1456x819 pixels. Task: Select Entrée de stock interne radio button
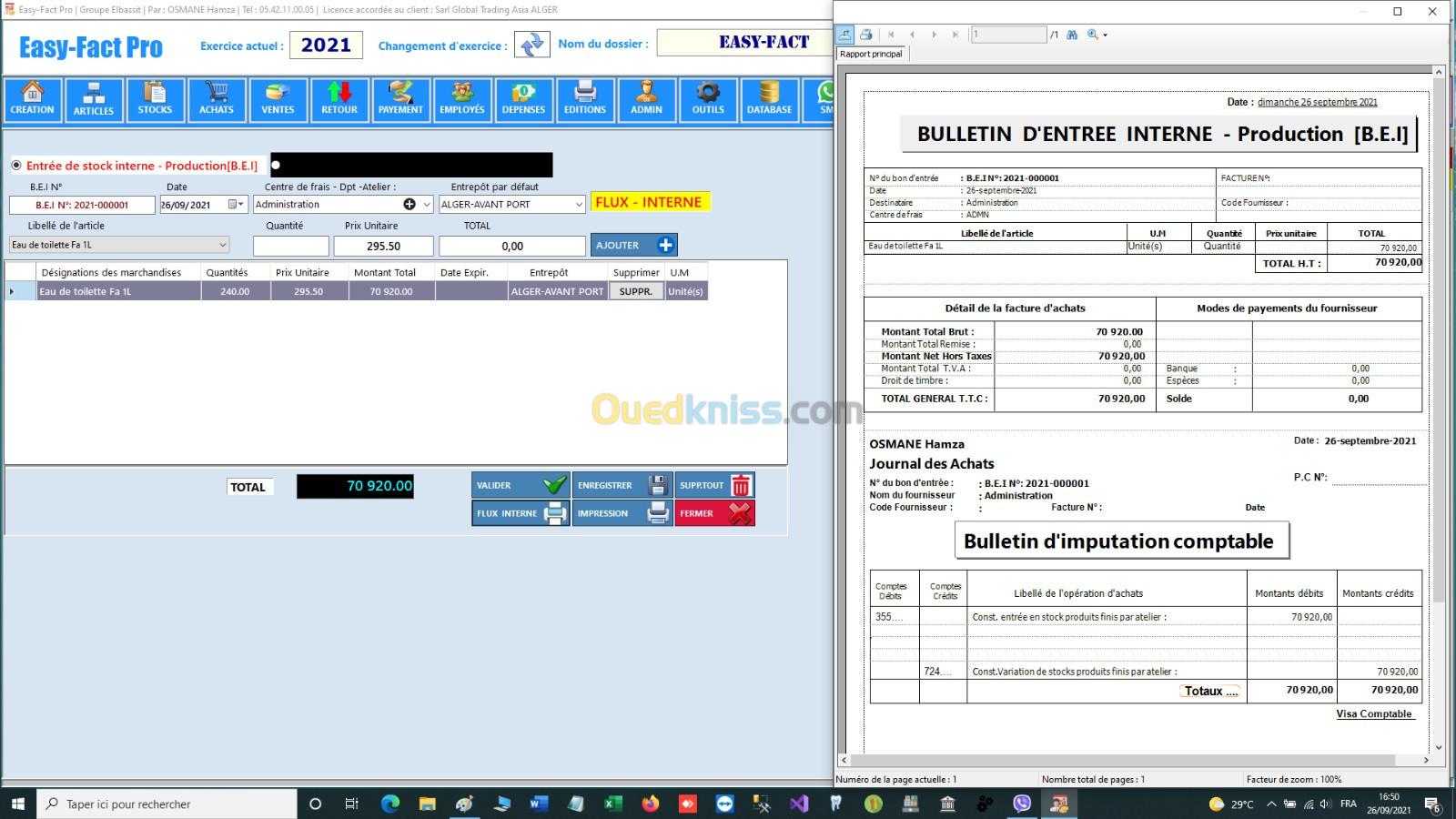point(16,166)
